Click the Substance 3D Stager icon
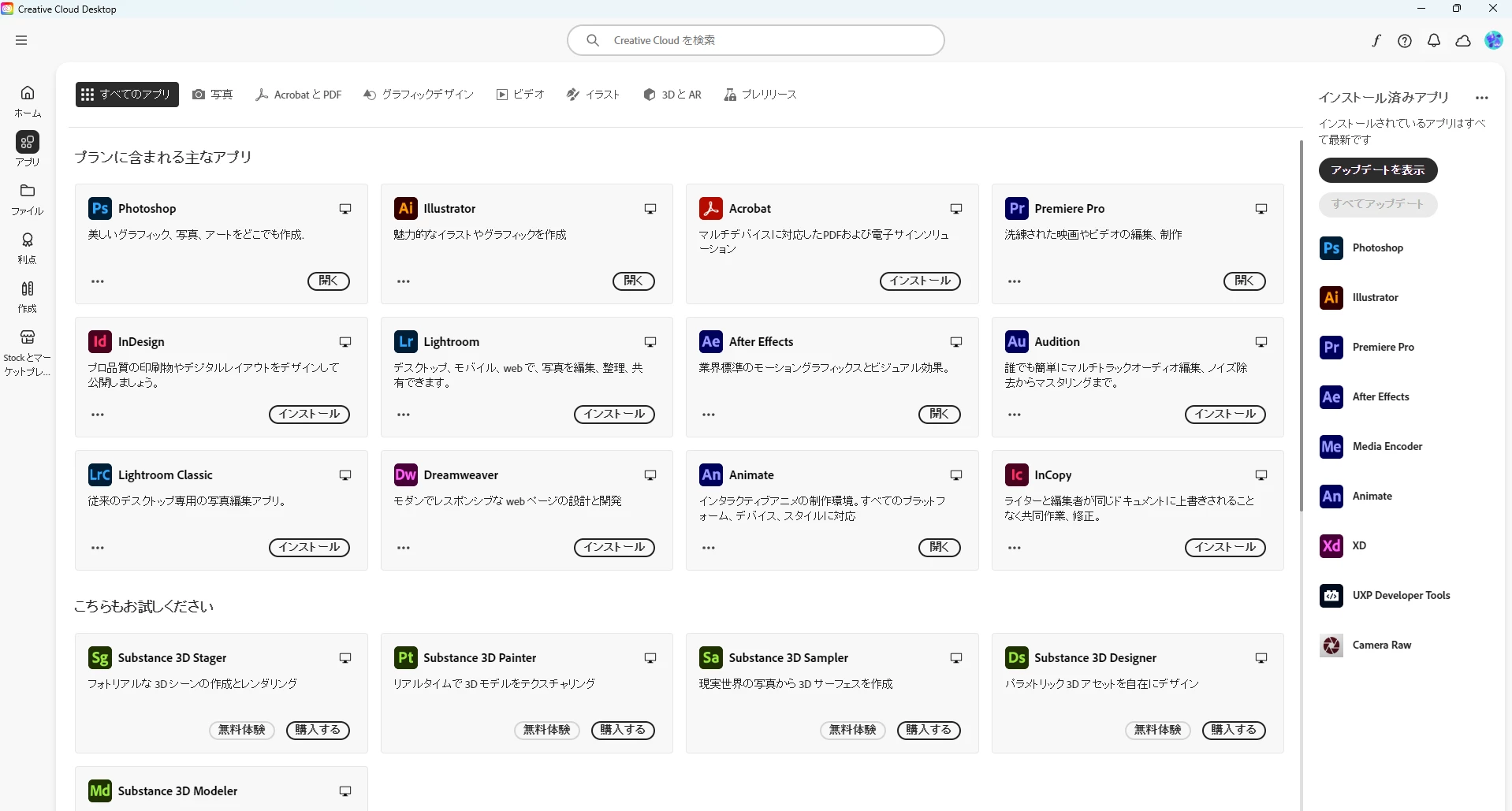The height and width of the screenshot is (811, 1512). coord(100,657)
